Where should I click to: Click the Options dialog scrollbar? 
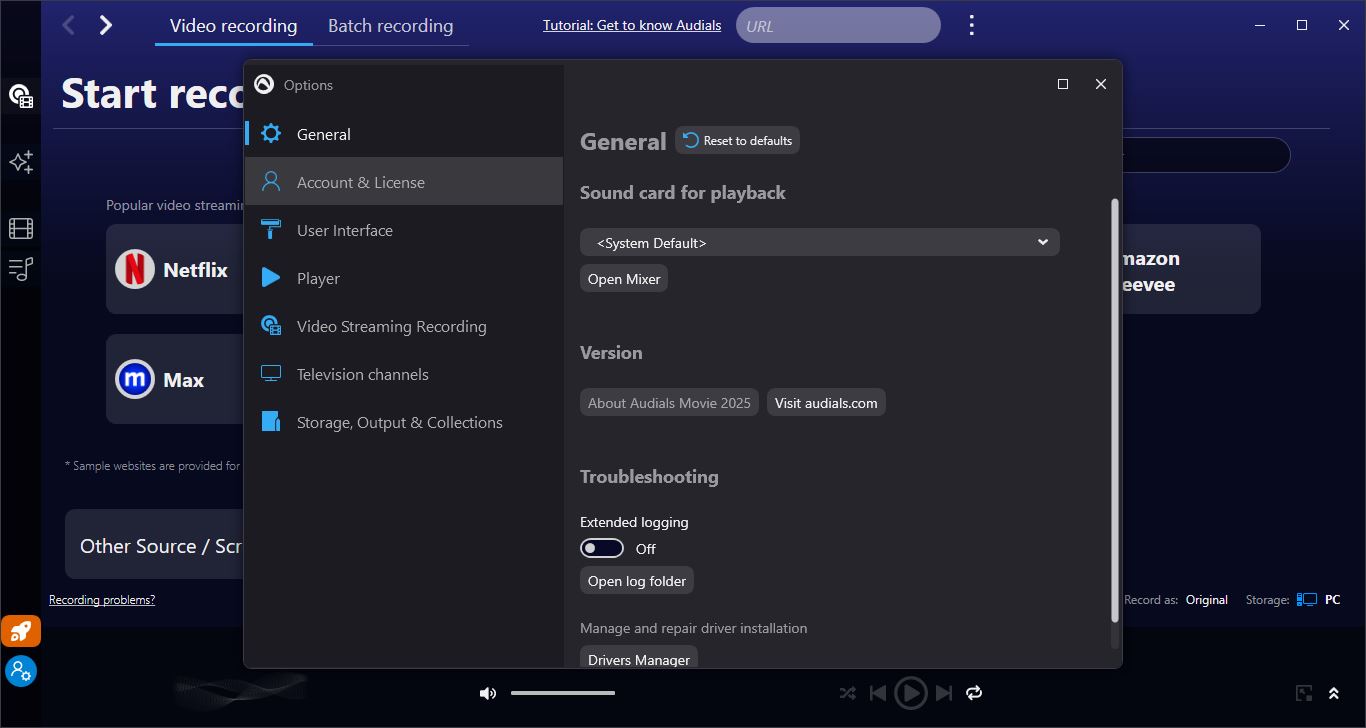(1115, 410)
